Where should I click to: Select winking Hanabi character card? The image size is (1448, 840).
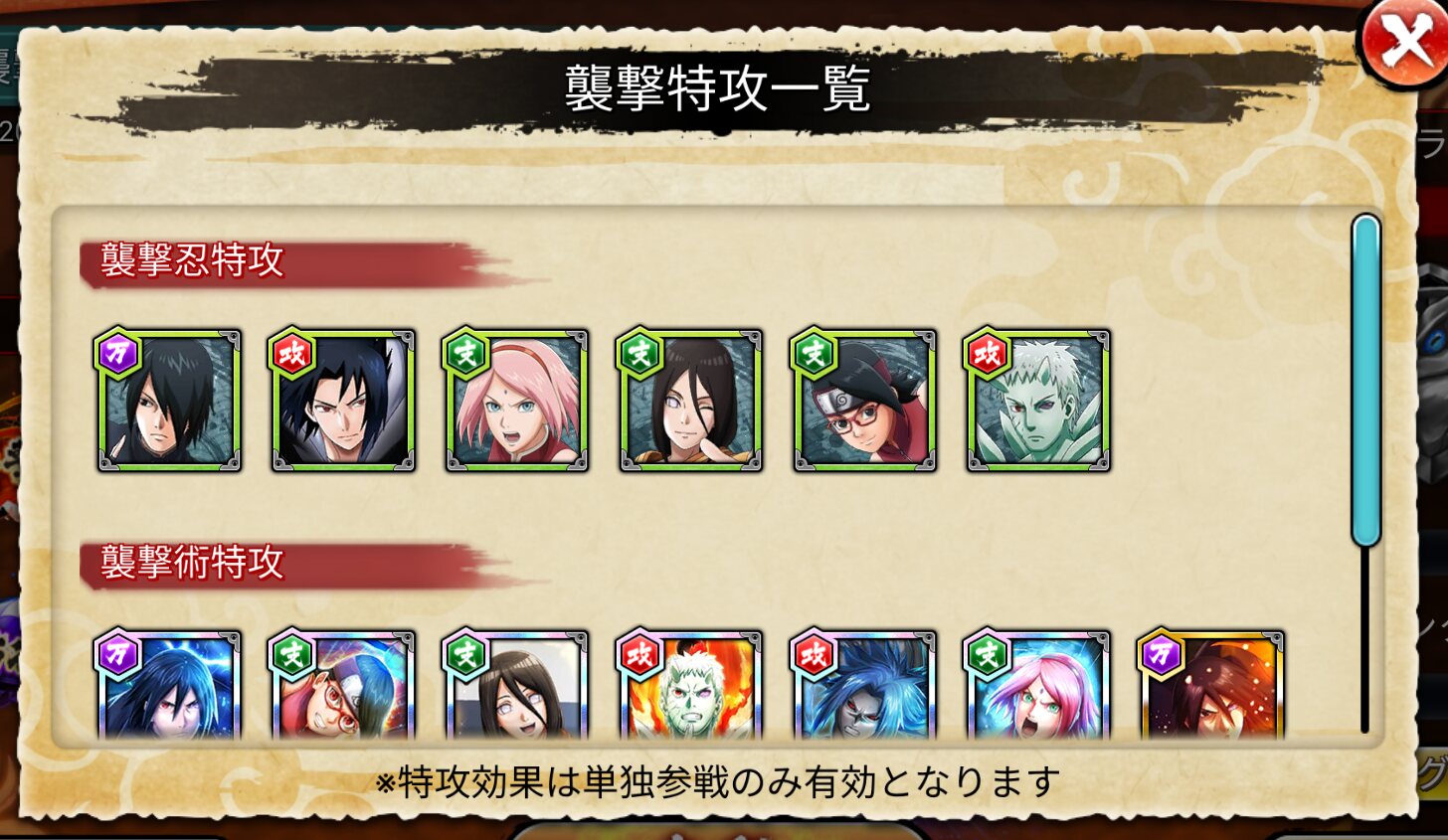point(690,401)
